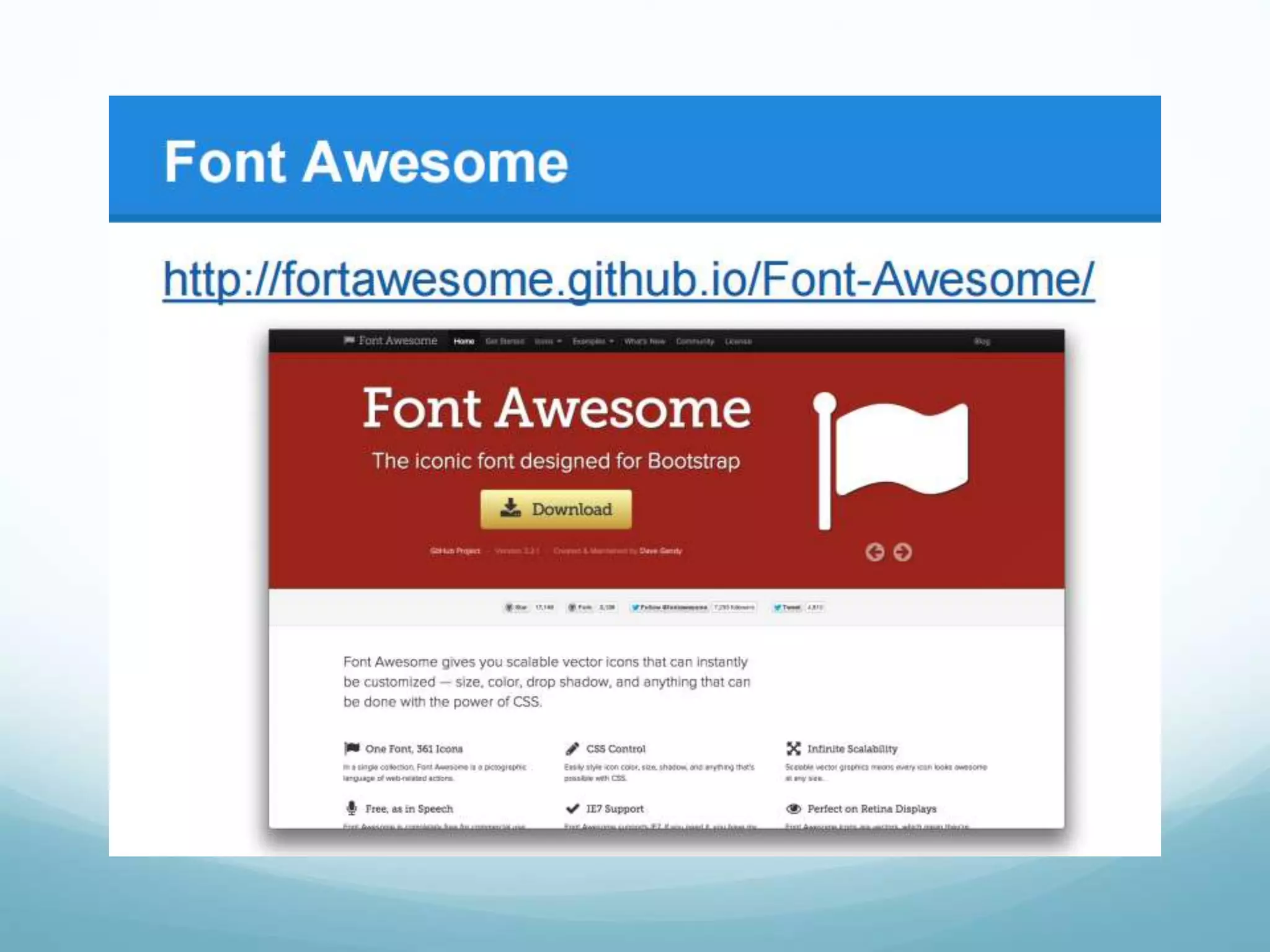The width and height of the screenshot is (1270, 952).
Task: Open the Blog link in navbar
Action: coord(982,342)
